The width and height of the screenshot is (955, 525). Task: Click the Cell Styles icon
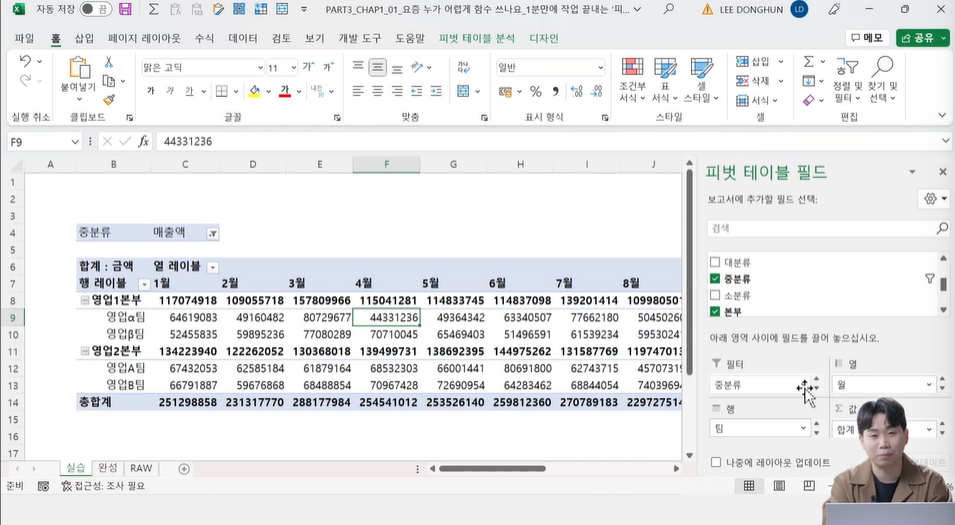[702, 67]
